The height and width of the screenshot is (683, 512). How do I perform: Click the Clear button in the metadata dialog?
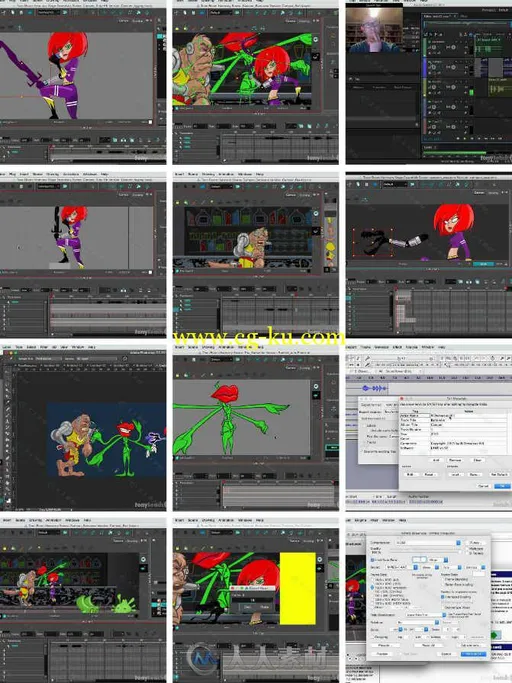click(478, 460)
